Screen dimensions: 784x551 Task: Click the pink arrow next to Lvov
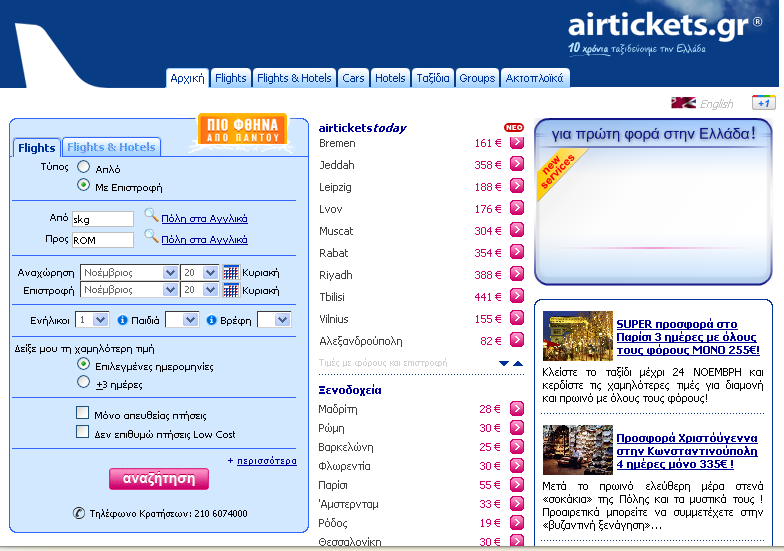coord(517,208)
